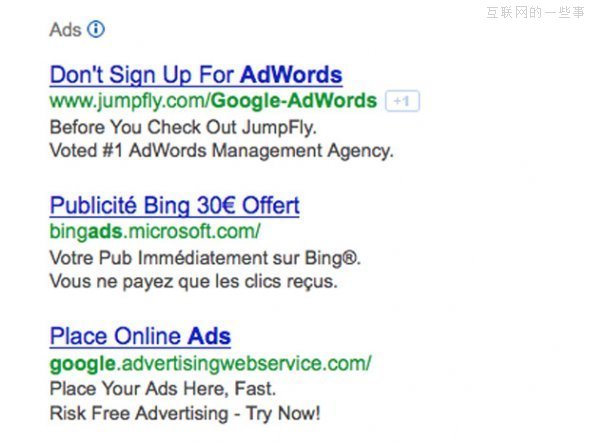Image resolution: width=590 pixels, height=443 pixels.
Task: Click the bingads.microsoft.com green URL
Action: pyautogui.click(x=155, y=231)
